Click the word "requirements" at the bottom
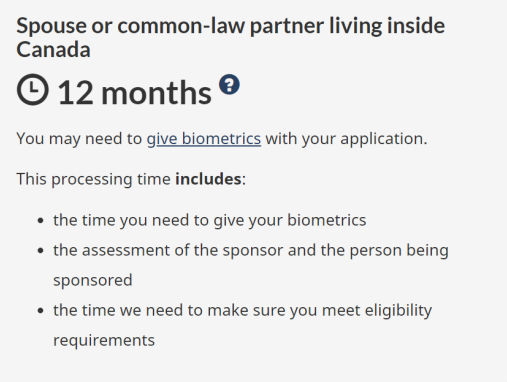The image size is (507, 382). 104,341
